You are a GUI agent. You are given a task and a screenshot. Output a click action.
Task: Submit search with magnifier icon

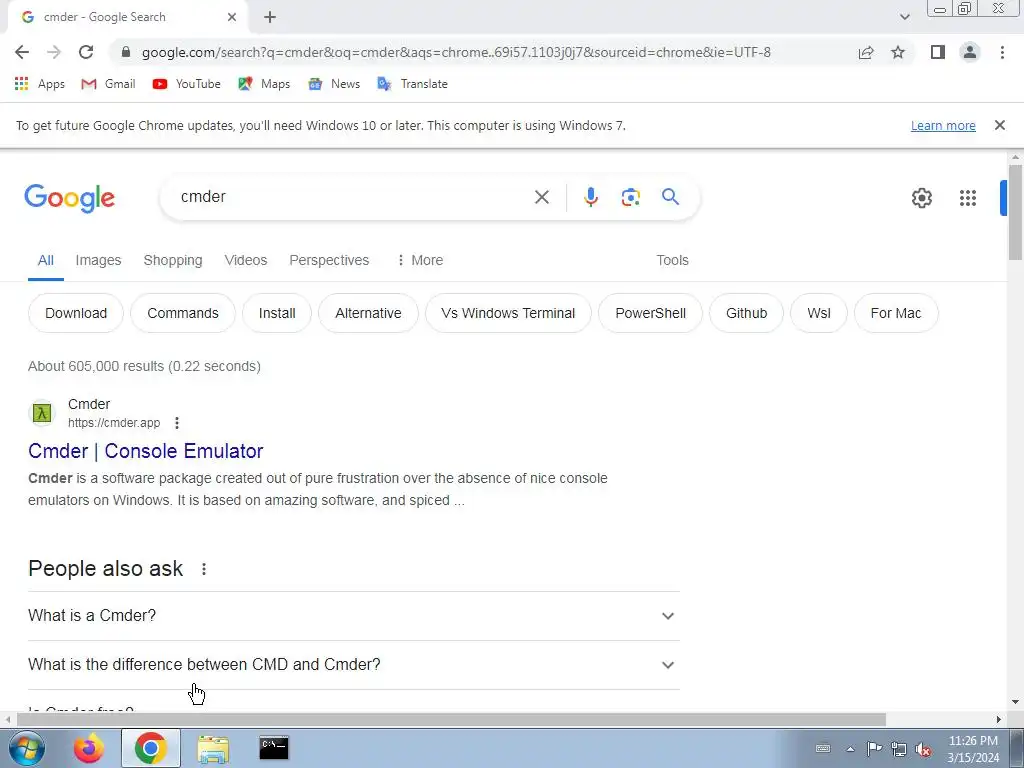pos(670,197)
